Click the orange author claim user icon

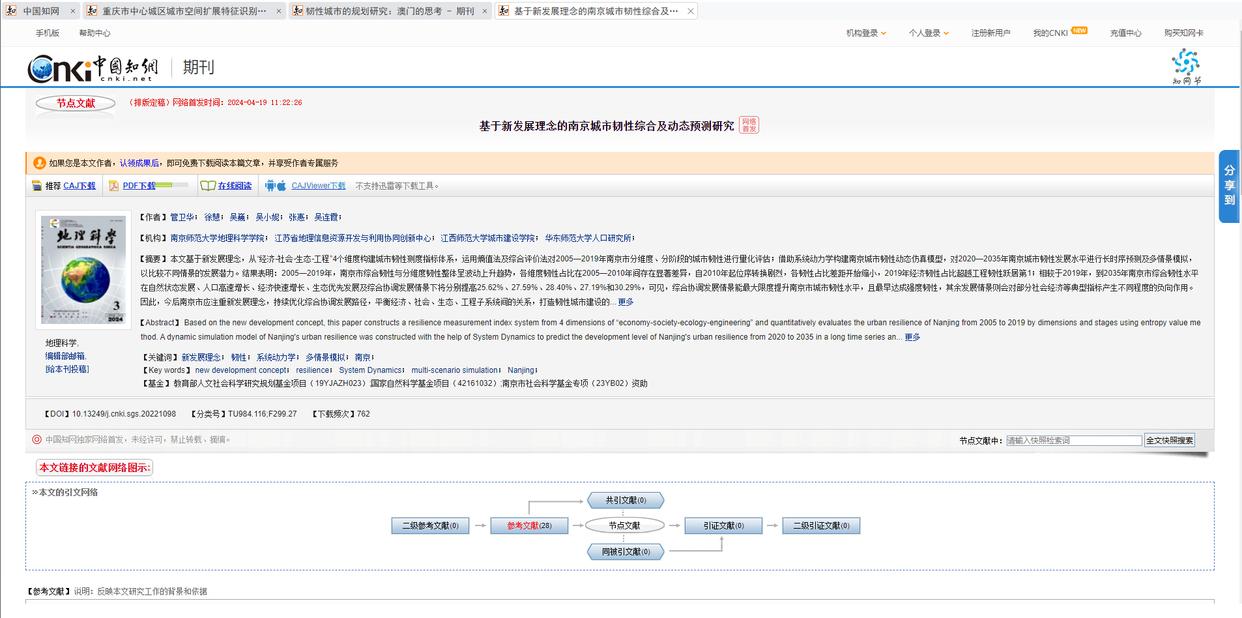pyautogui.click(x=40, y=162)
